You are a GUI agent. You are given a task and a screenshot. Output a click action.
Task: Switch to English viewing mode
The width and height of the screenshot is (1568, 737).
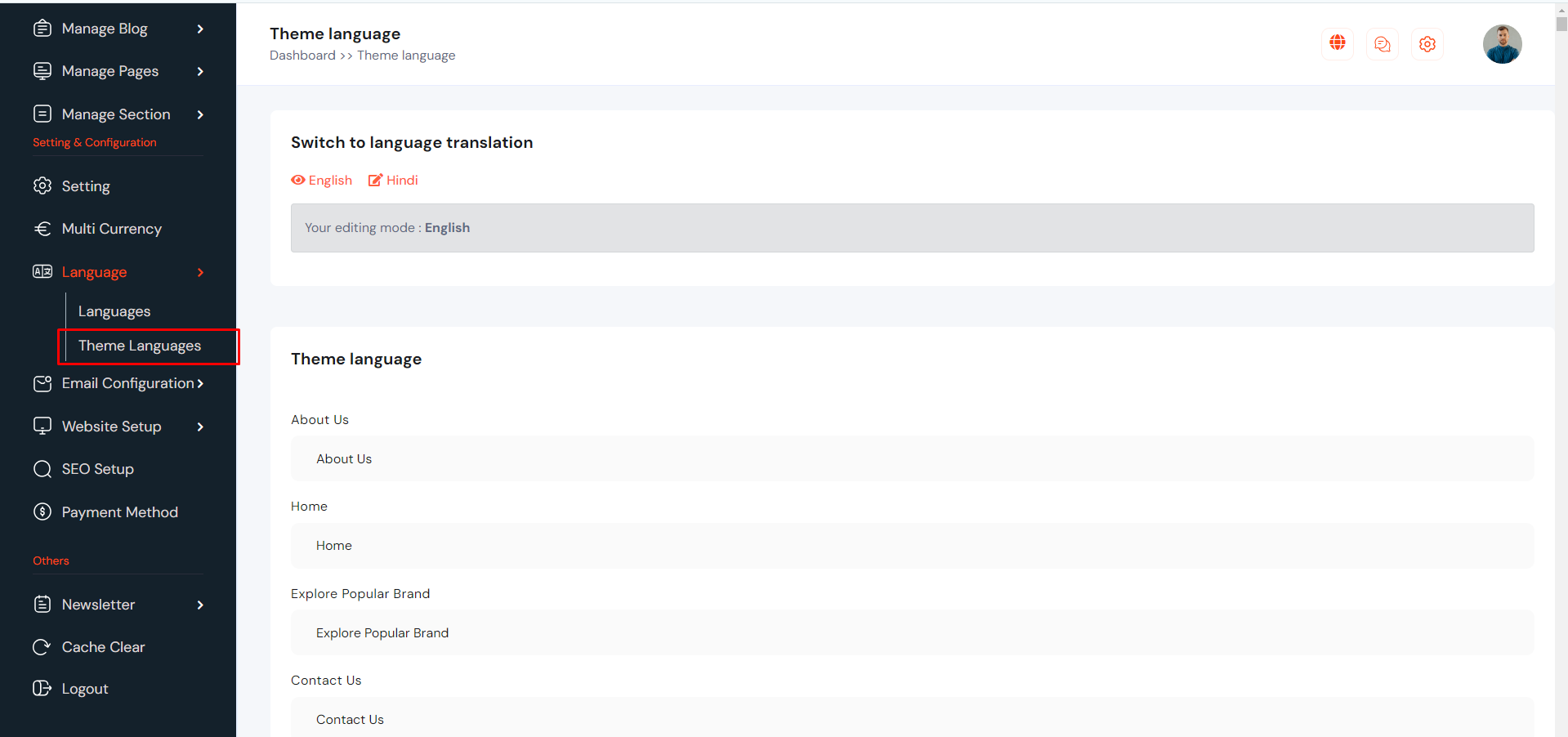tap(322, 181)
